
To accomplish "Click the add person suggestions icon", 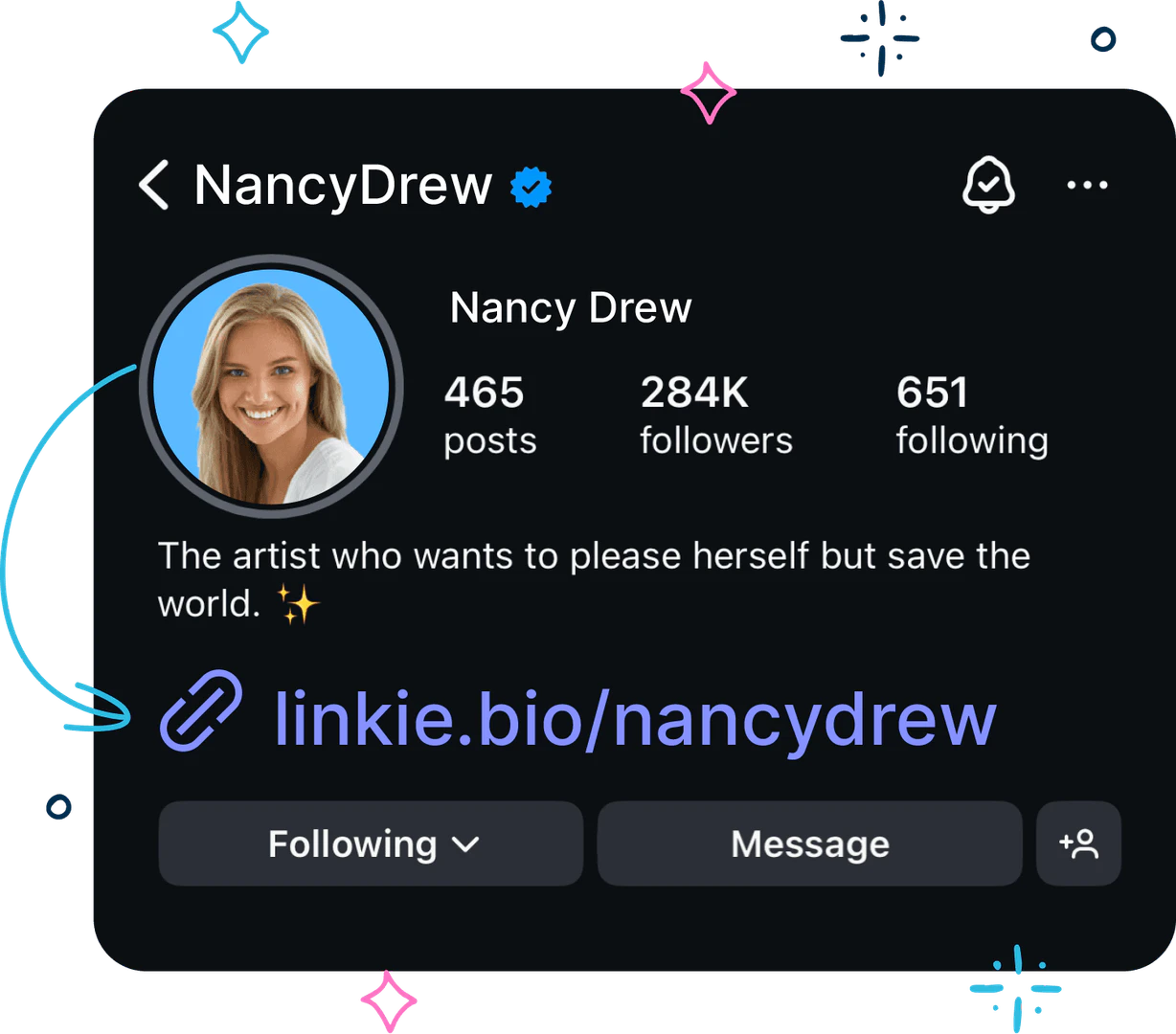I will (1078, 843).
